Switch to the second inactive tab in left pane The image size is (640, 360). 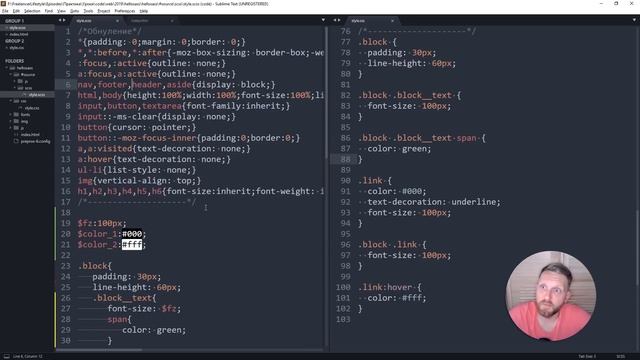click(151, 20)
